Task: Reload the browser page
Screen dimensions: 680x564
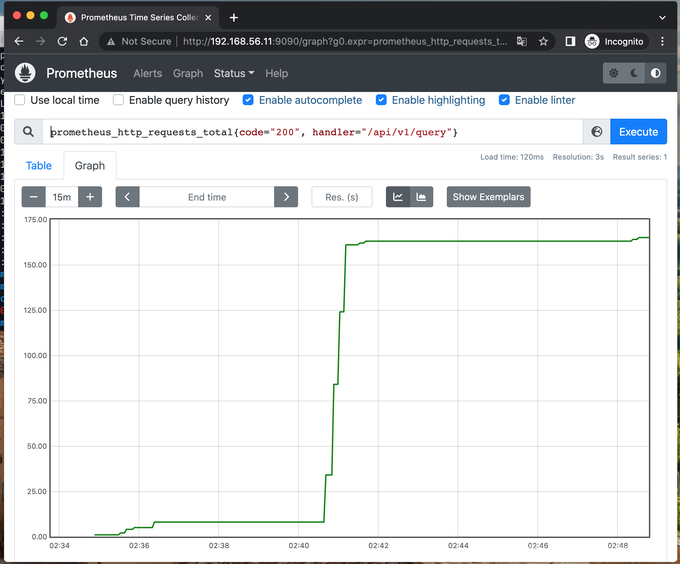Action: [x=62, y=42]
